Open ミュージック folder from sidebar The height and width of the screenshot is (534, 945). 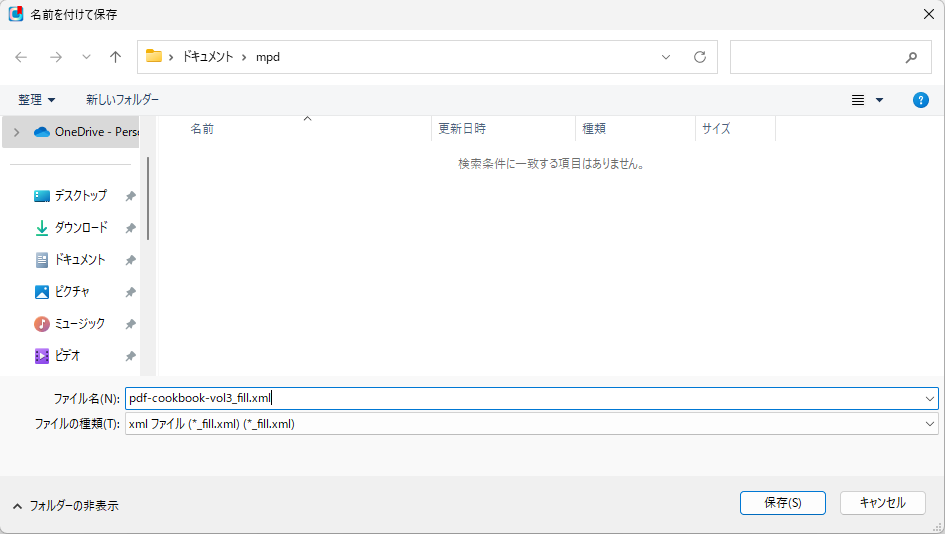coord(80,324)
